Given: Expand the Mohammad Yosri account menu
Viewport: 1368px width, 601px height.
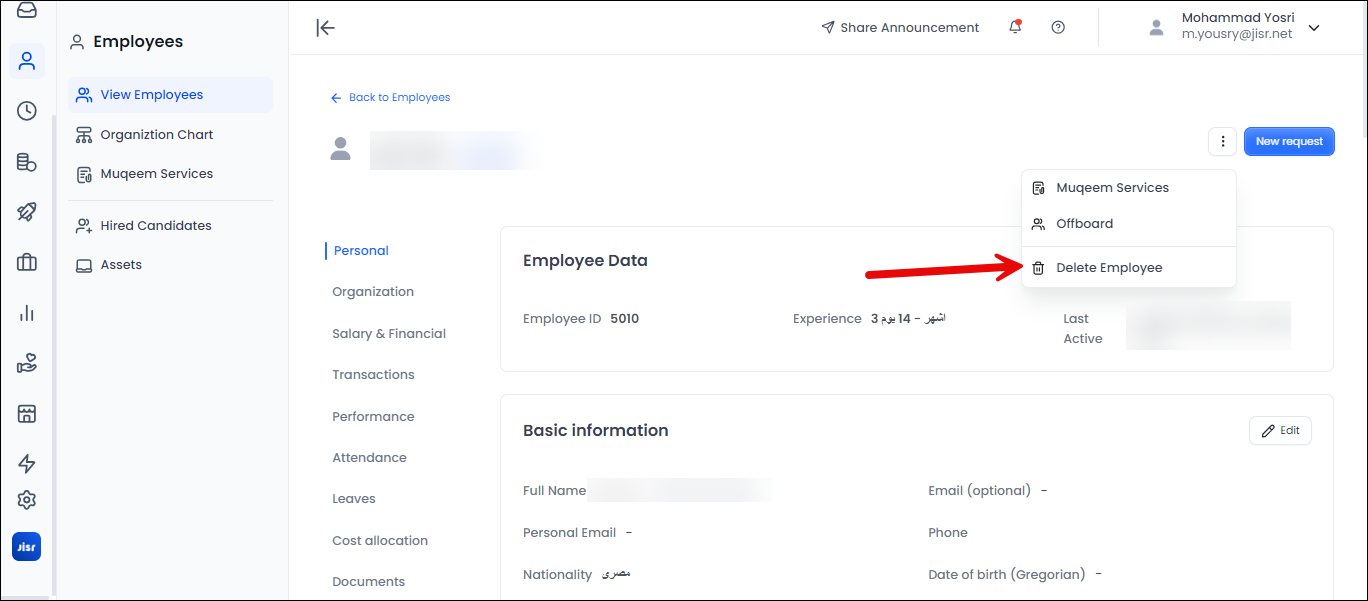Looking at the screenshot, I should [1313, 29].
